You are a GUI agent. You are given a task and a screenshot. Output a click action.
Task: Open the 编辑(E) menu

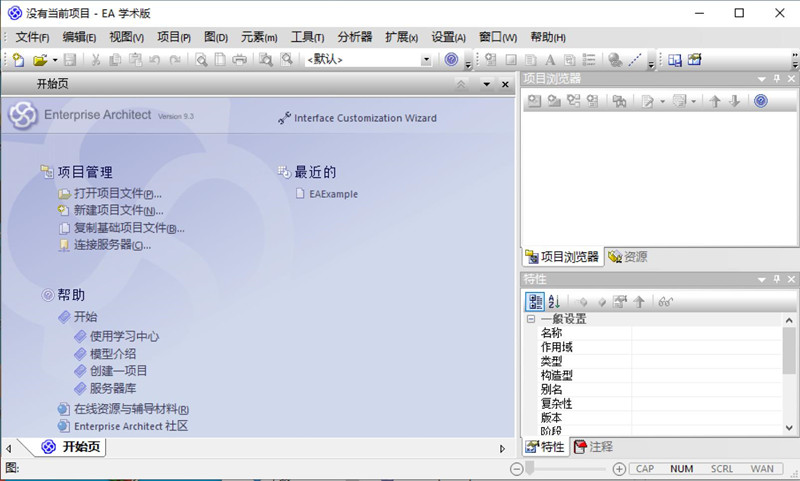[x=79, y=37]
